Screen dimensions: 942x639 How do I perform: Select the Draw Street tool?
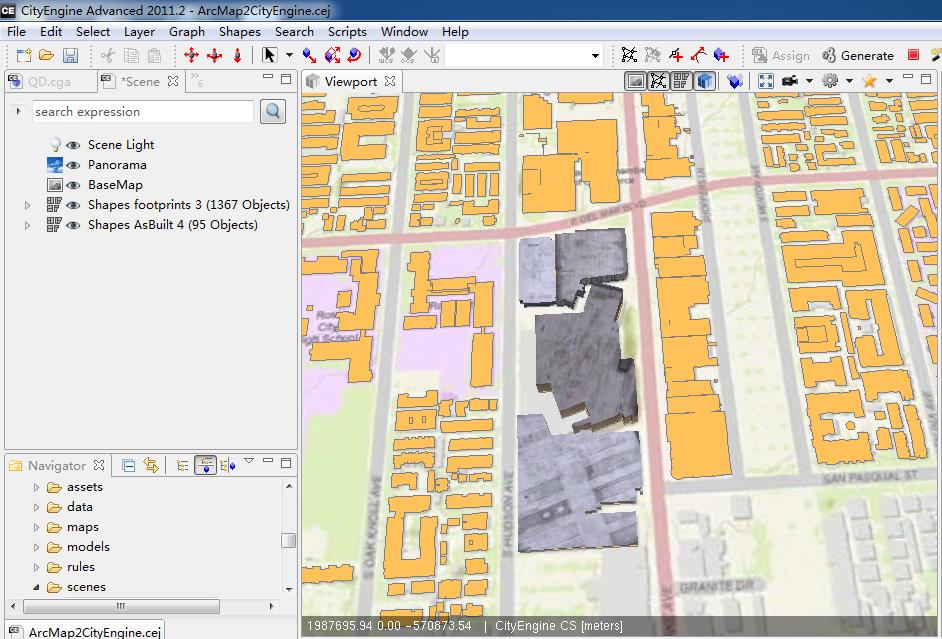676,55
